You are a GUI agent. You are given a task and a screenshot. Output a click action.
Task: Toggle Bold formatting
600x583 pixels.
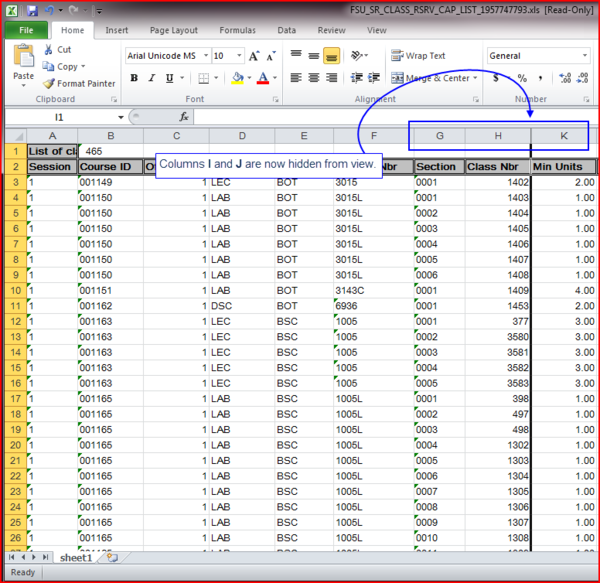coord(135,78)
